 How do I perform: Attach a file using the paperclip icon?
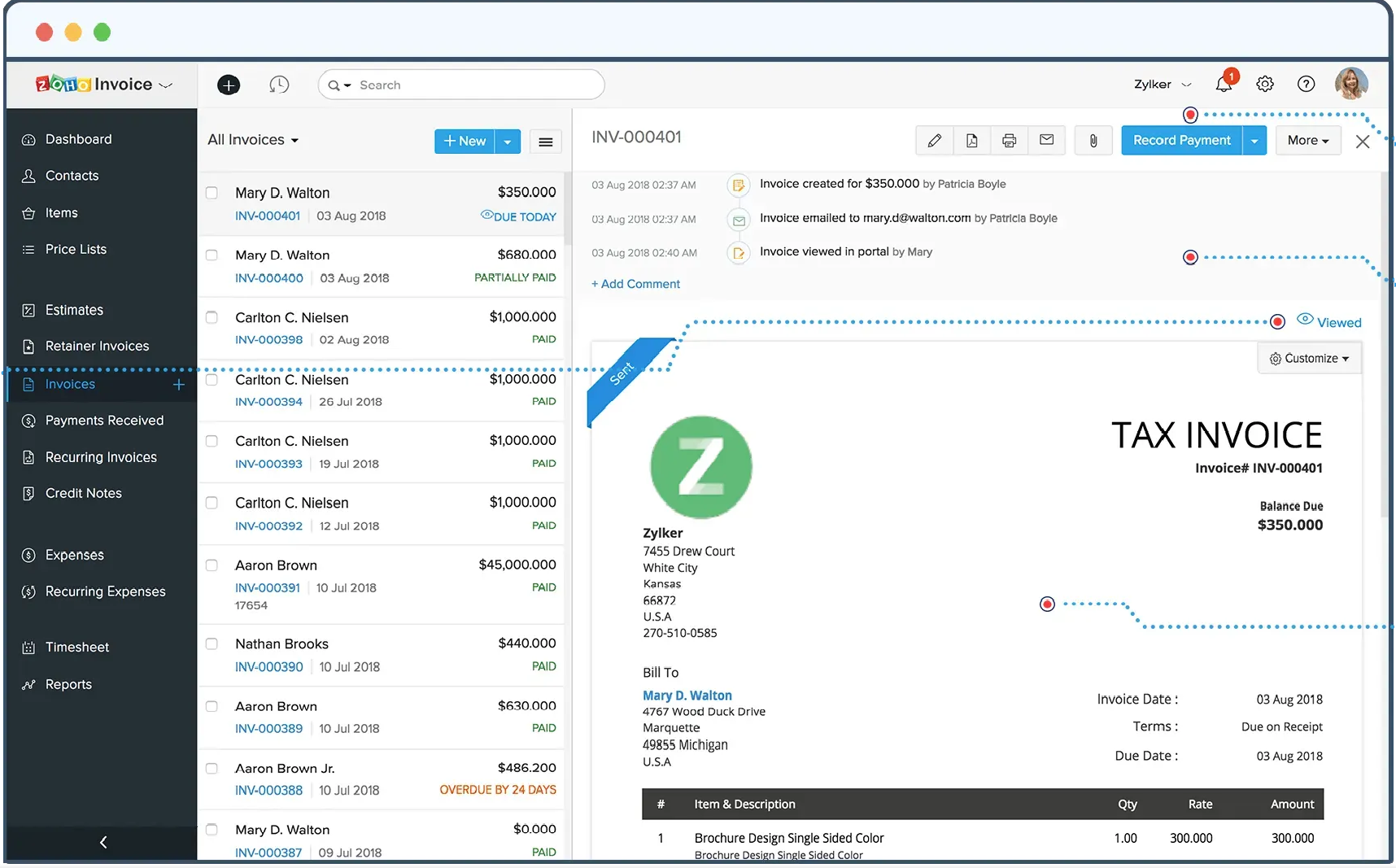[1093, 140]
